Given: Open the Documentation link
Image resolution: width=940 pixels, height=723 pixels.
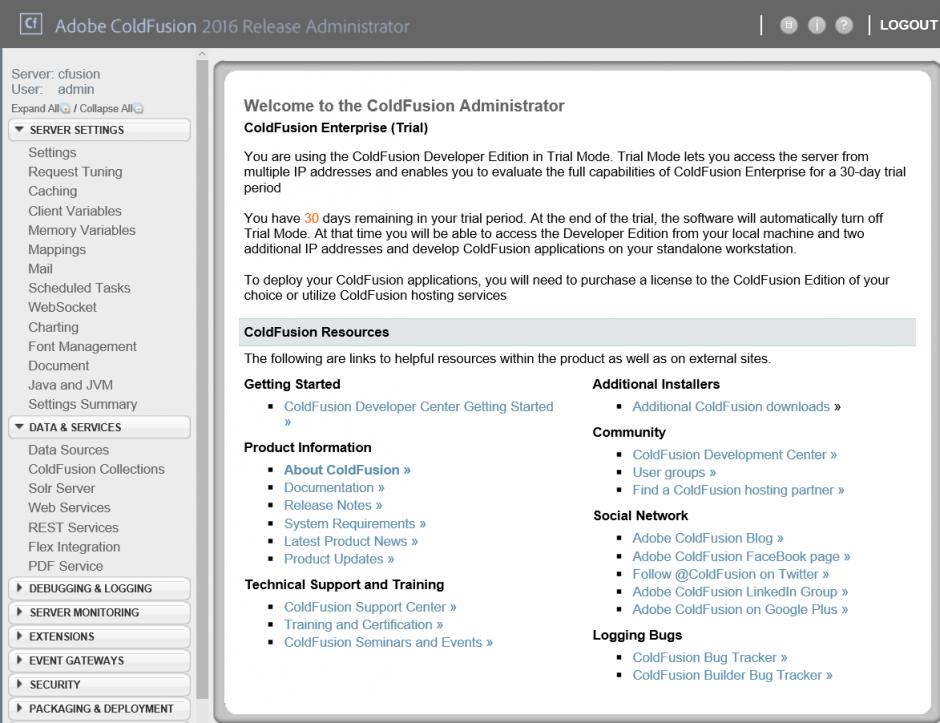Looking at the screenshot, I should coord(334,488).
